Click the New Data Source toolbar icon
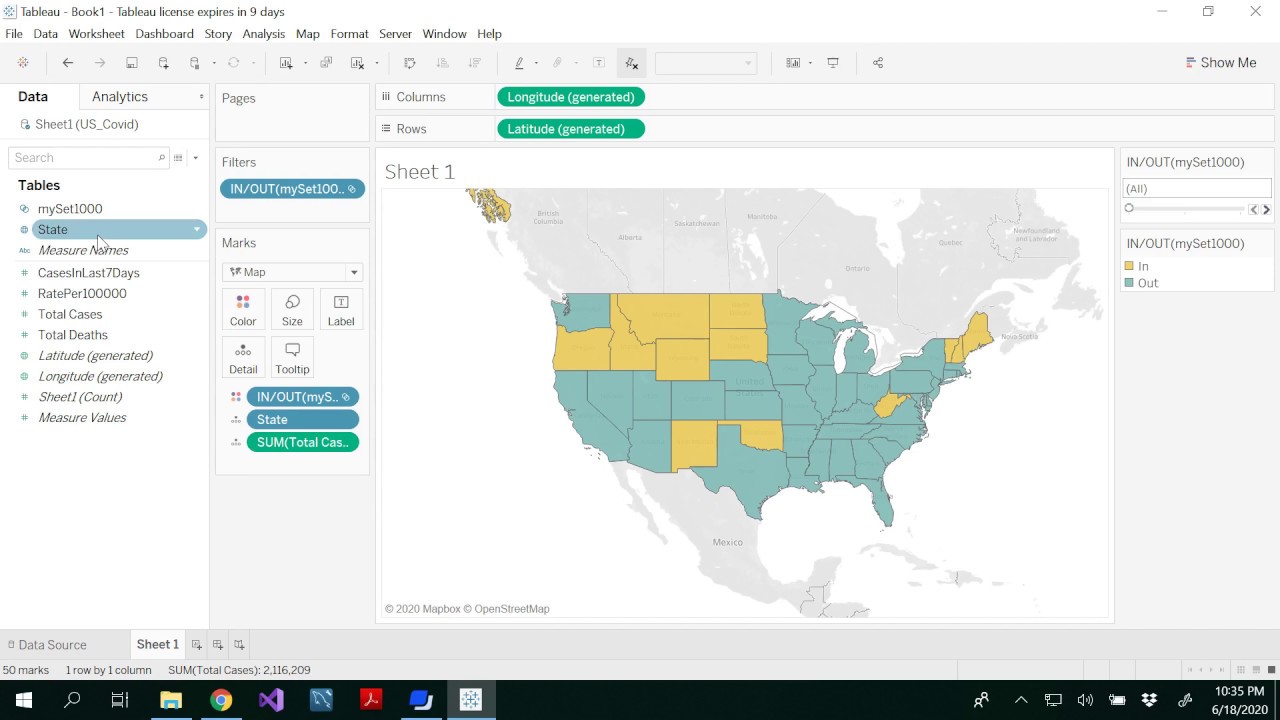The height and width of the screenshot is (720, 1280). coord(164,63)
